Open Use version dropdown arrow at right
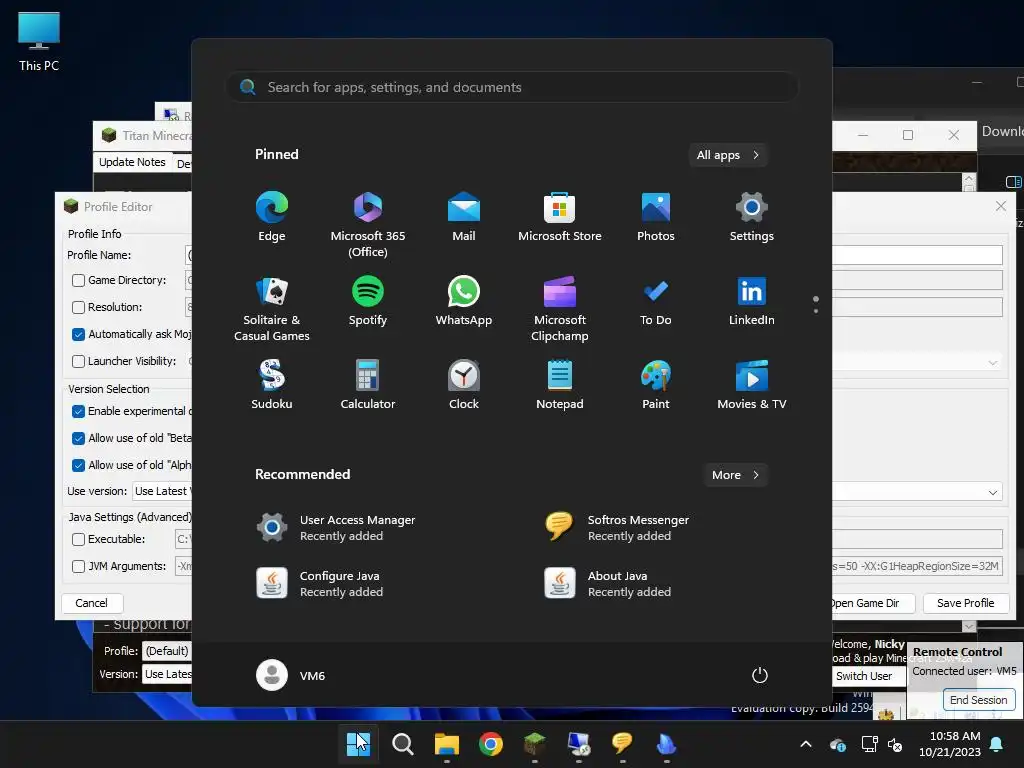 (993, 492)
